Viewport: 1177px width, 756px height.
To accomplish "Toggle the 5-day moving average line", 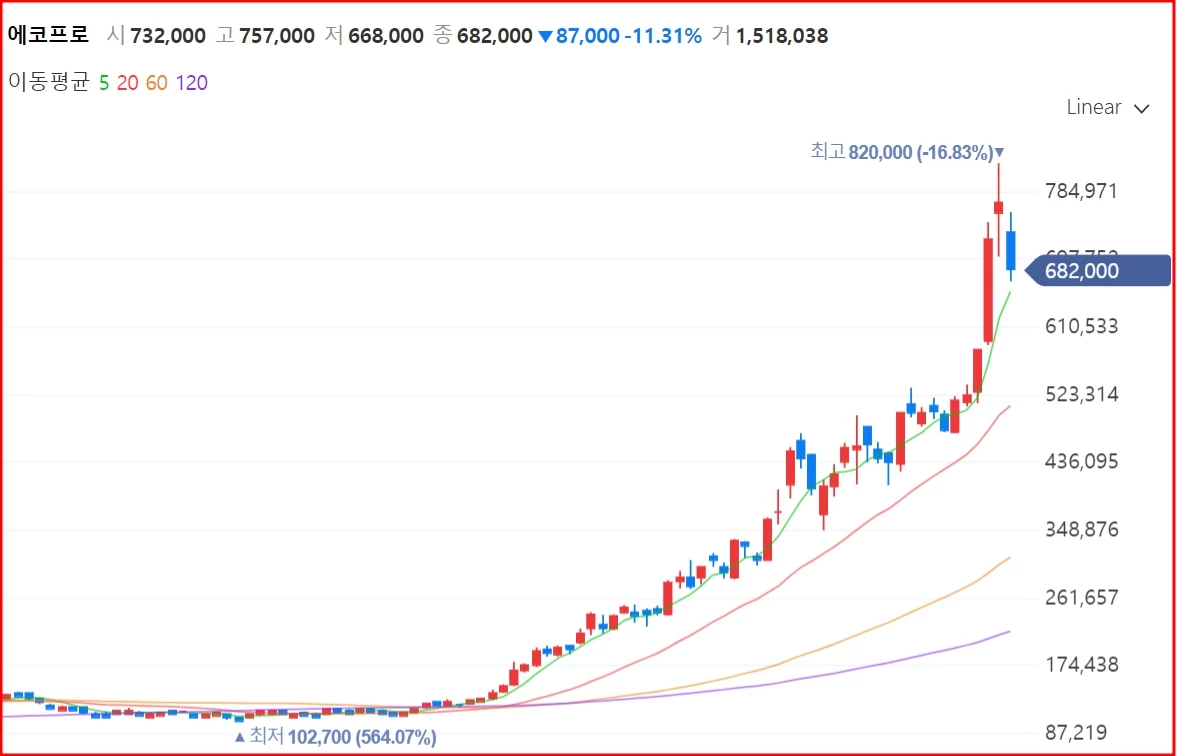I will tap(104, 83).
